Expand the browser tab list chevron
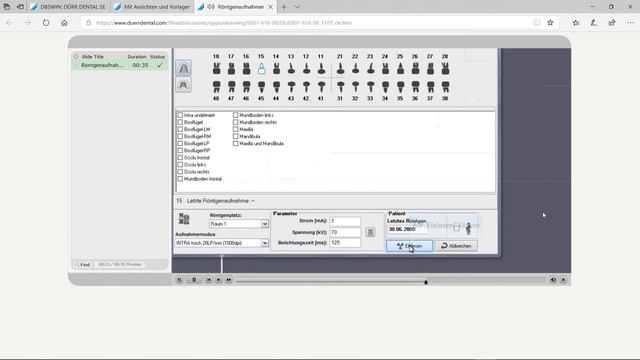Screen dimensions: 640x360 click(x=298, y=7)
